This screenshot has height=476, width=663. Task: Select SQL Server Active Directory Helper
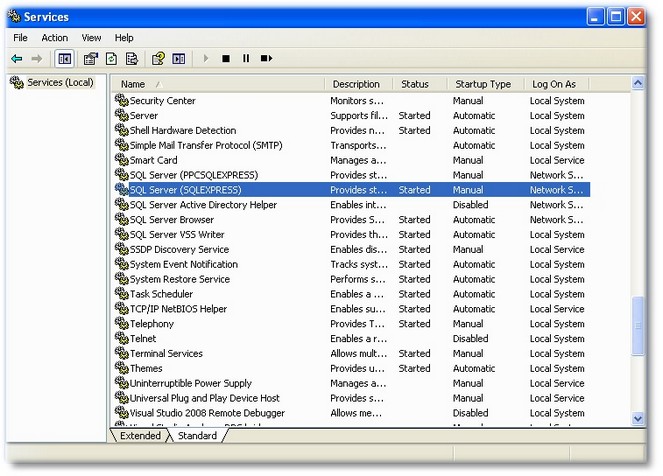[203, 205]
